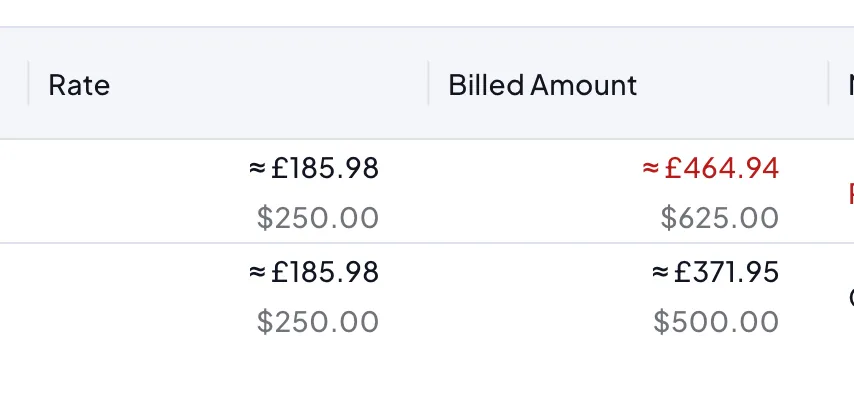Click the $625.00 billed amount
Screen dimensions: 854x406
click(x=719, y=217)
